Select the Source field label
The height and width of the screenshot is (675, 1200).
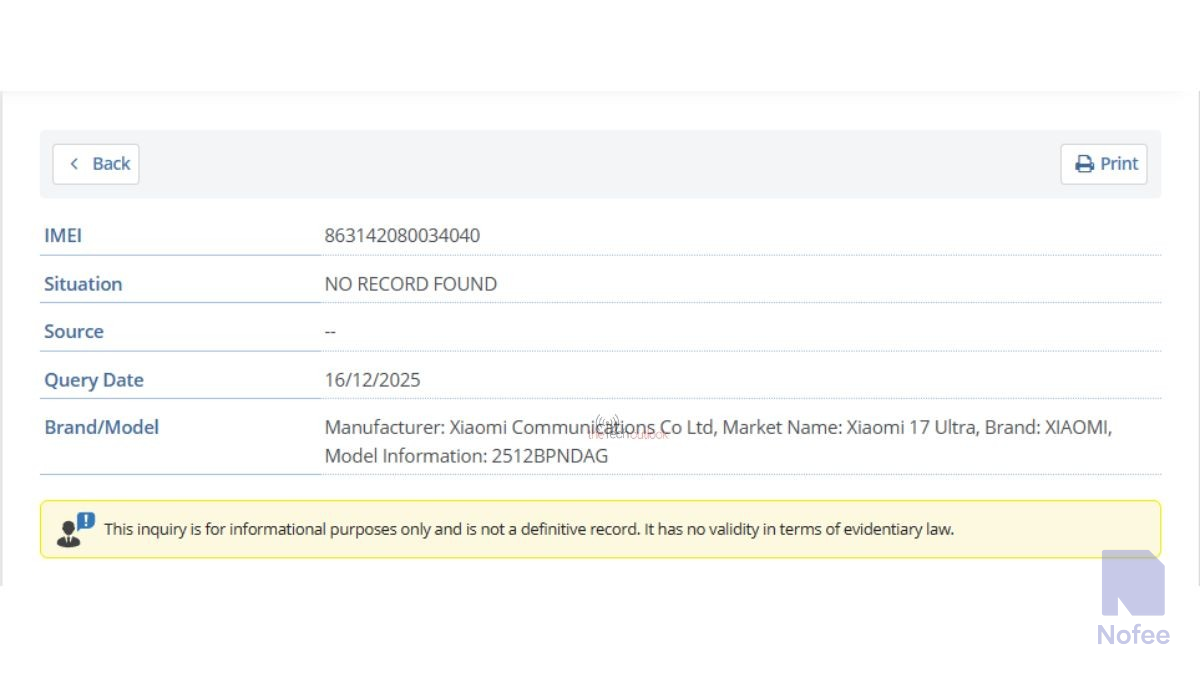[74, 331]
